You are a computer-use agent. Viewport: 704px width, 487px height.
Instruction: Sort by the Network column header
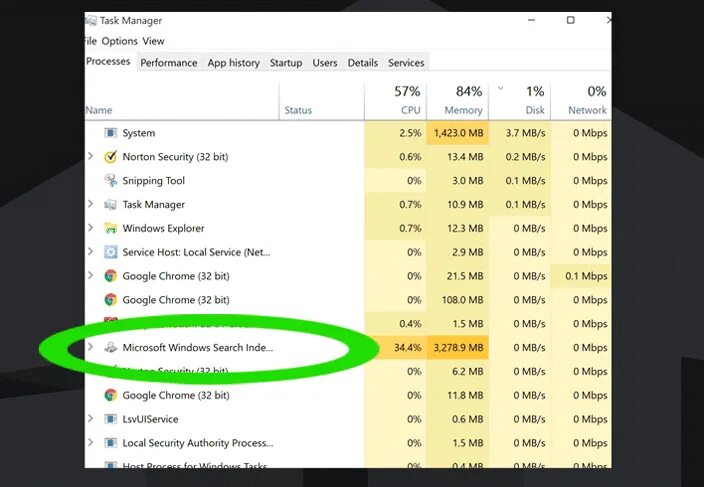[581, 101]
